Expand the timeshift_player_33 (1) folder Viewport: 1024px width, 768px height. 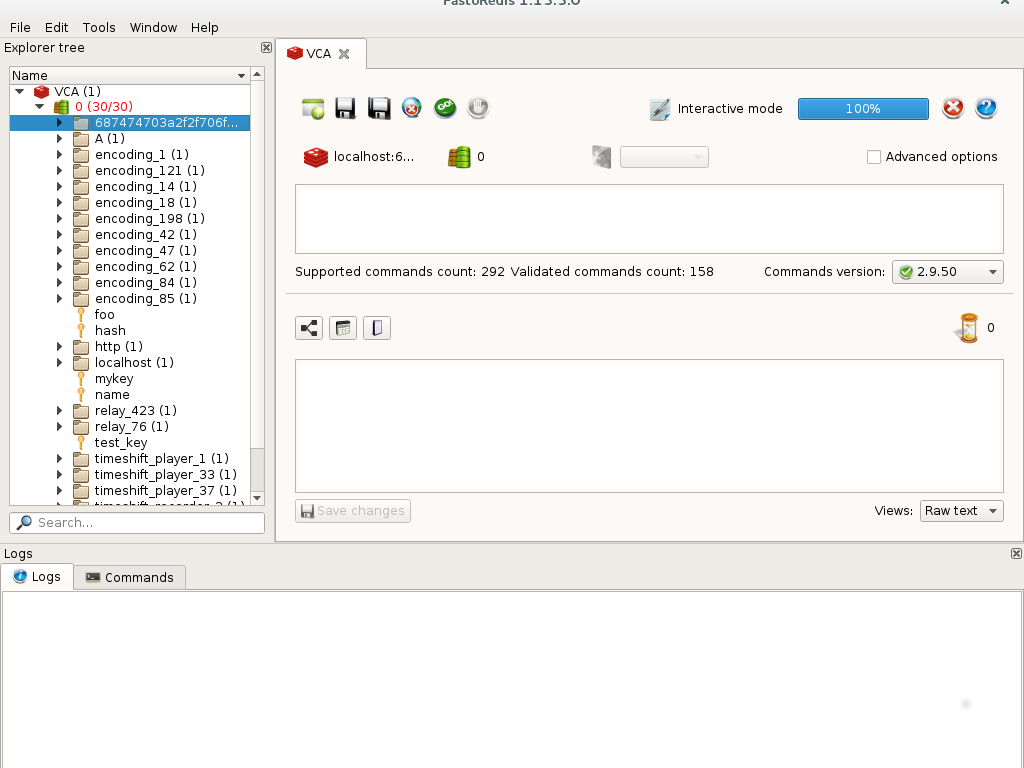(59, 475)
